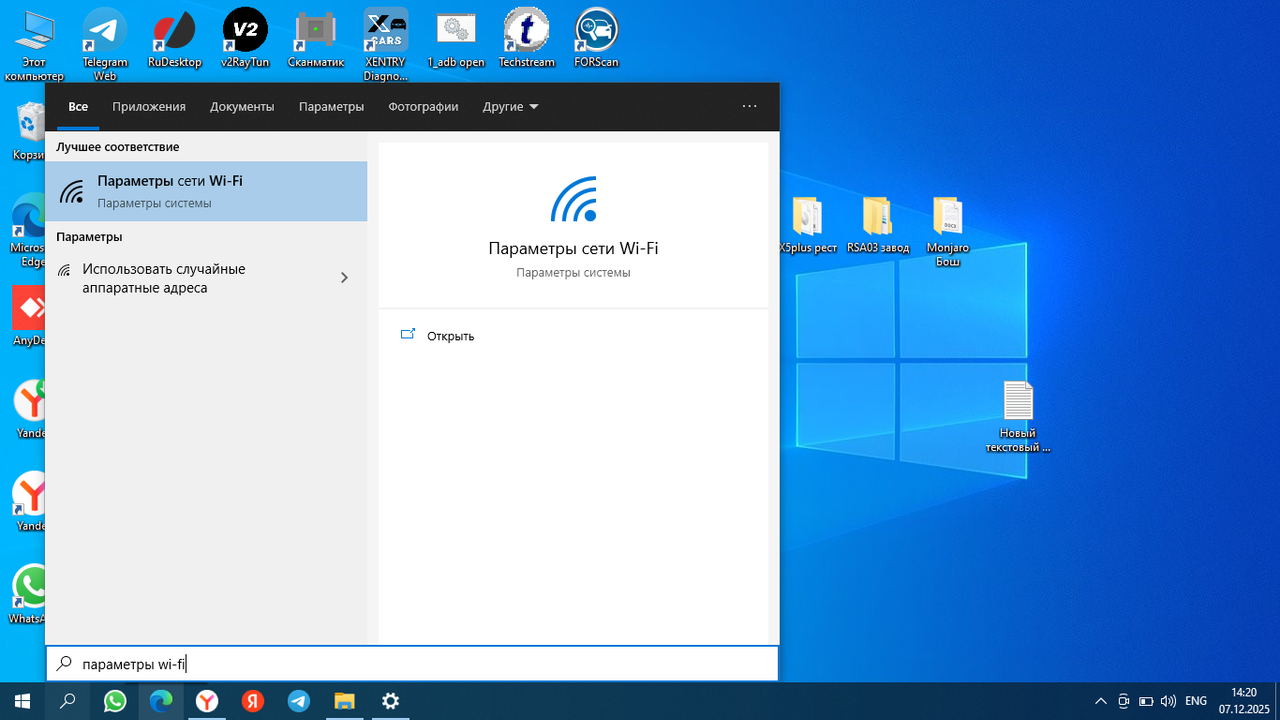Open Microsoft Edge from the taskbar
Screen dimensions: 1280x720
pyautogui.click(x=161, y=701)
